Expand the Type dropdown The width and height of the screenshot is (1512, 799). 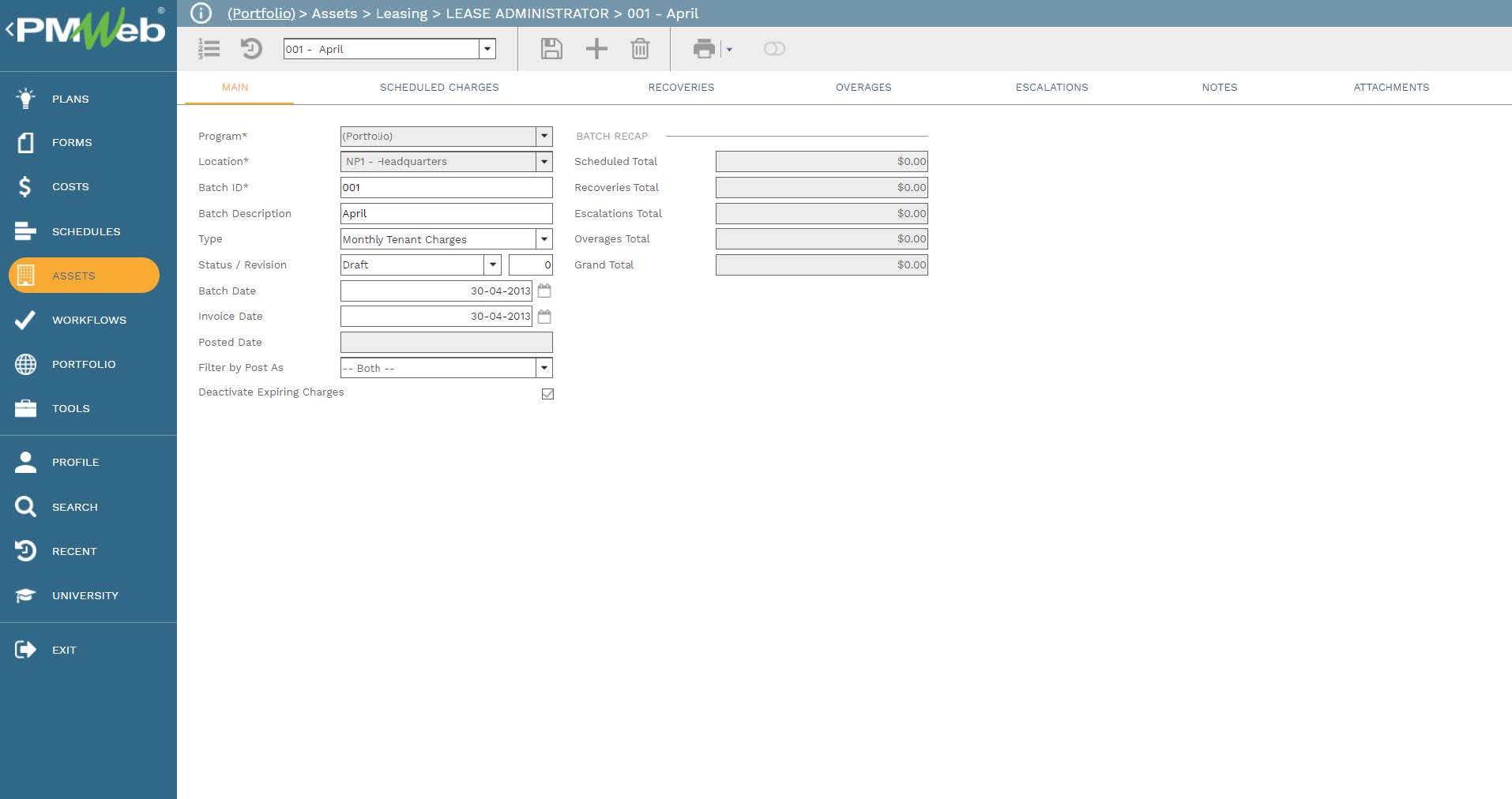(x=544, y=238)
